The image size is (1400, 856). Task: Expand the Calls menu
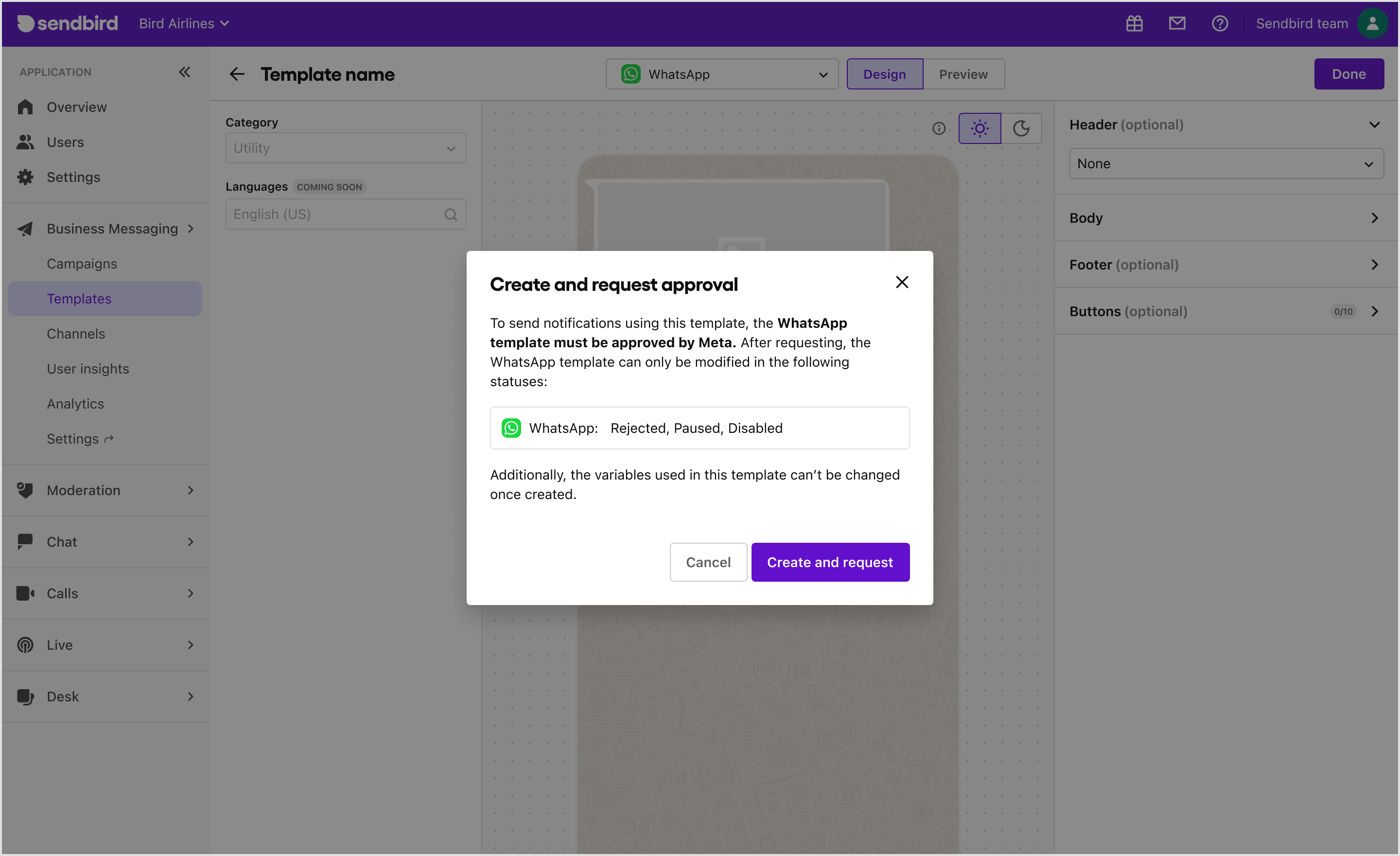click(105, 593)
